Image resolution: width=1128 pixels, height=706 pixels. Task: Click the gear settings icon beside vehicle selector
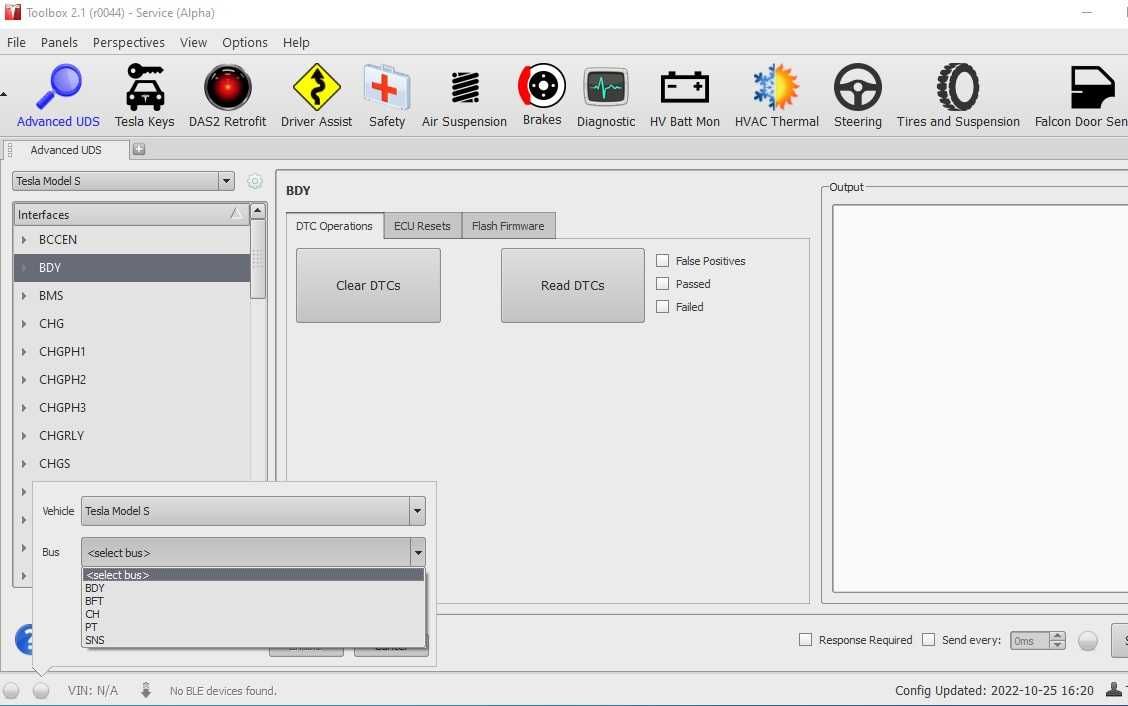pyautogui.click(x=255, y=181)
